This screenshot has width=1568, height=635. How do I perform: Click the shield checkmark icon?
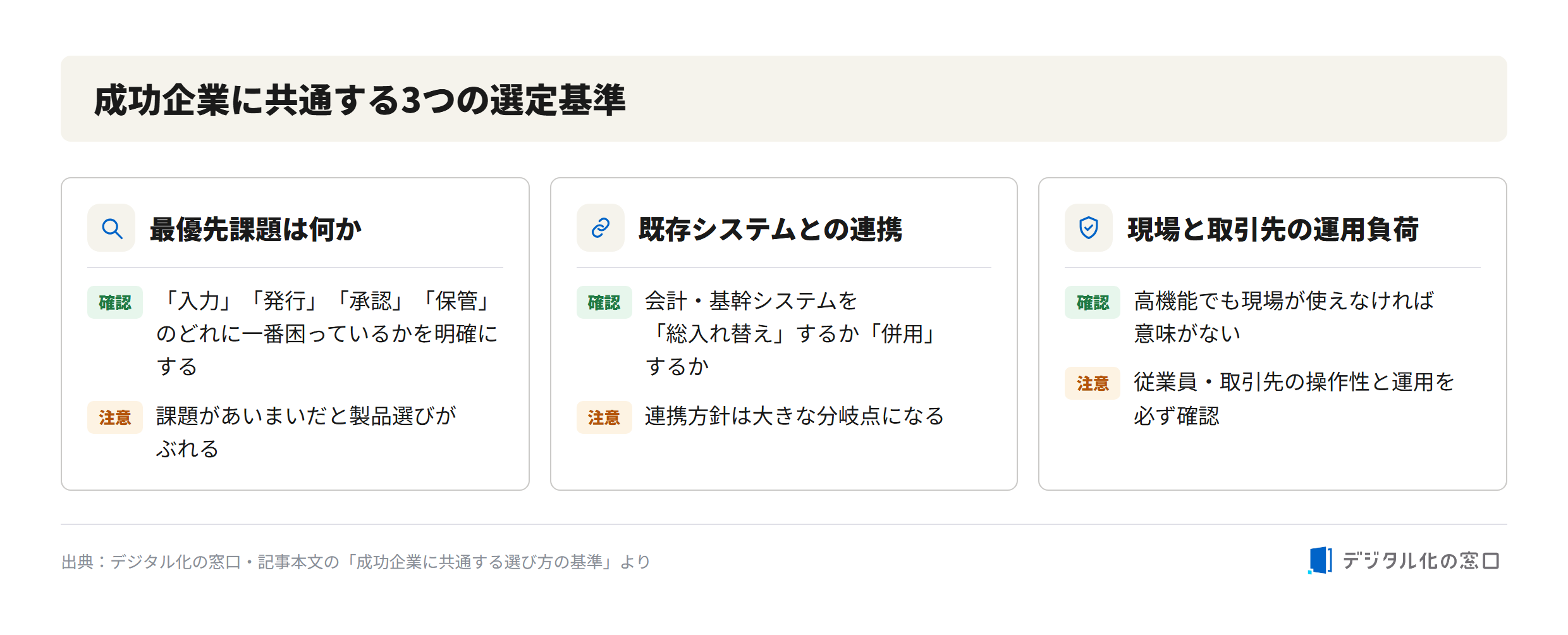[x=1088, y=228]
